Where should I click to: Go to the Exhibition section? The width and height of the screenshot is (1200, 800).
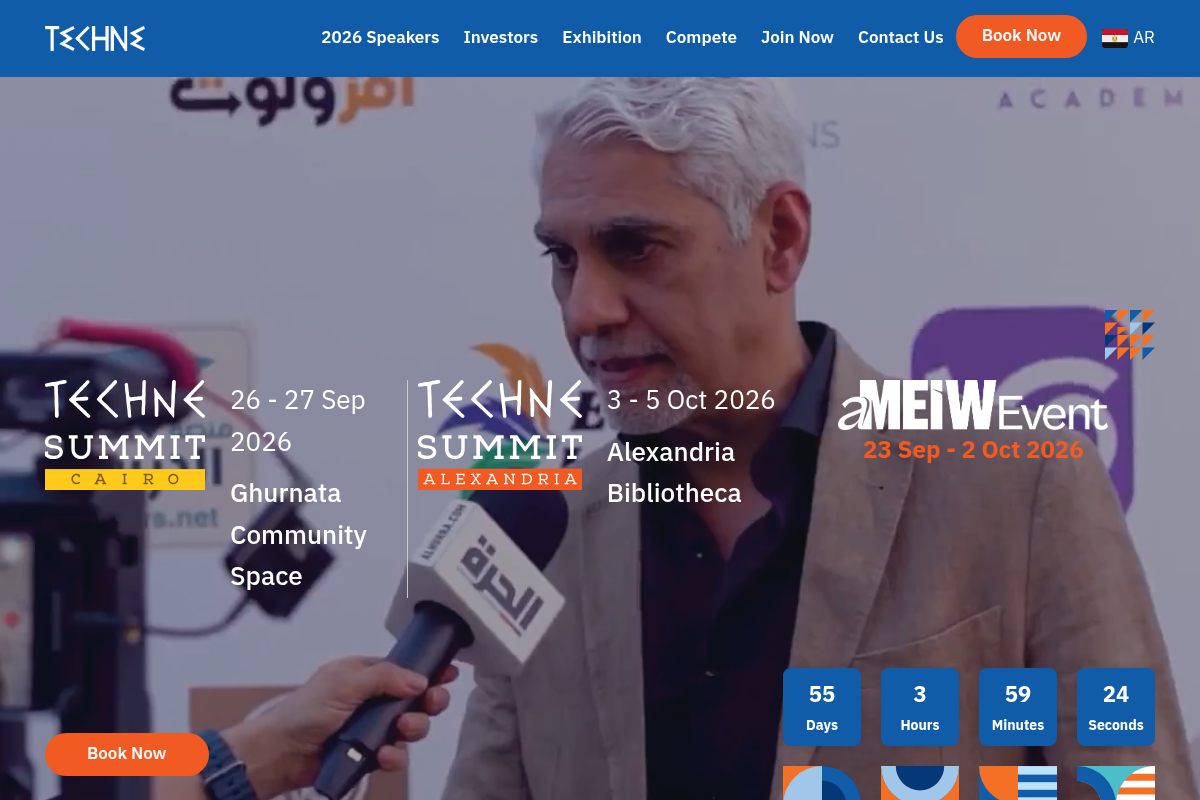point(602,37)
